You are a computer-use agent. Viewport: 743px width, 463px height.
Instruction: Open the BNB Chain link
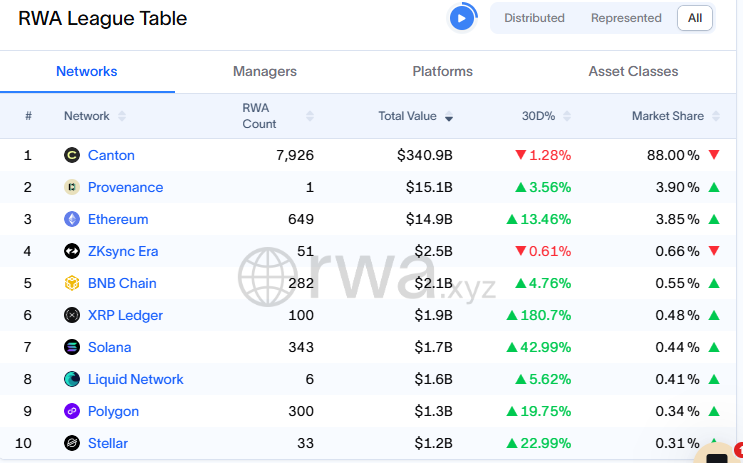[x=122, y=283]
